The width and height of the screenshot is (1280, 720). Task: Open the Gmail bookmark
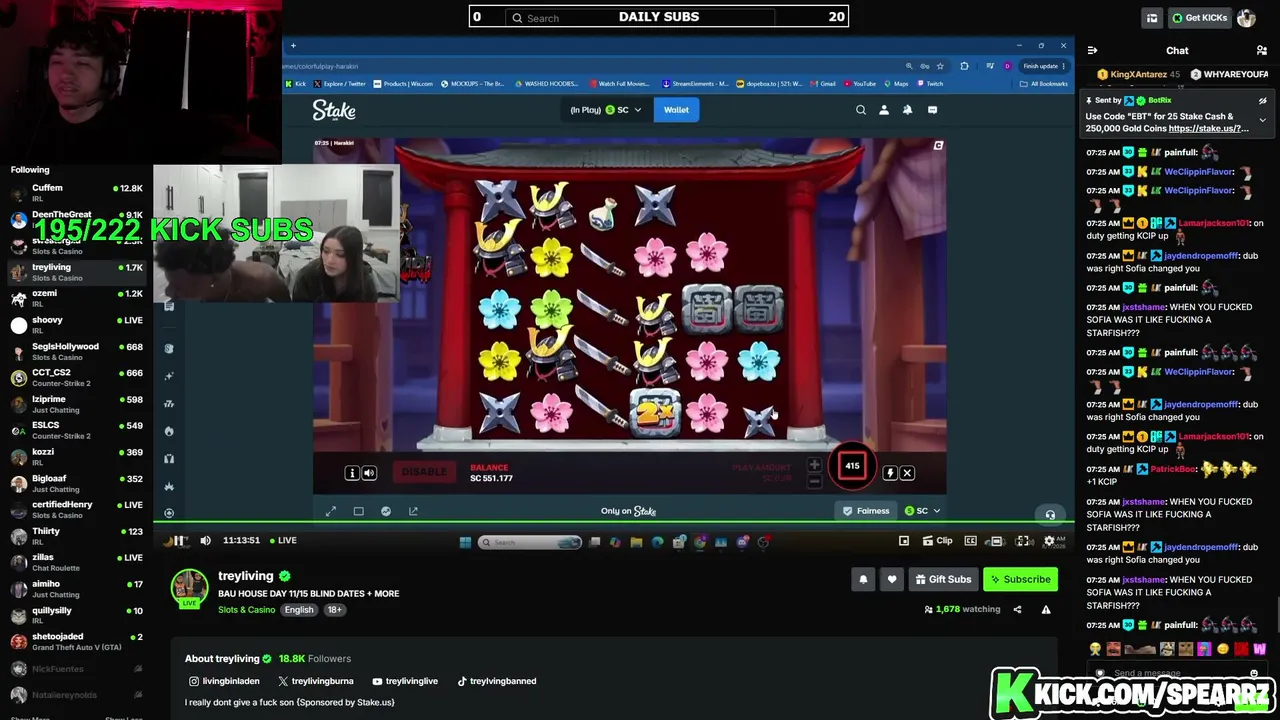823,84
